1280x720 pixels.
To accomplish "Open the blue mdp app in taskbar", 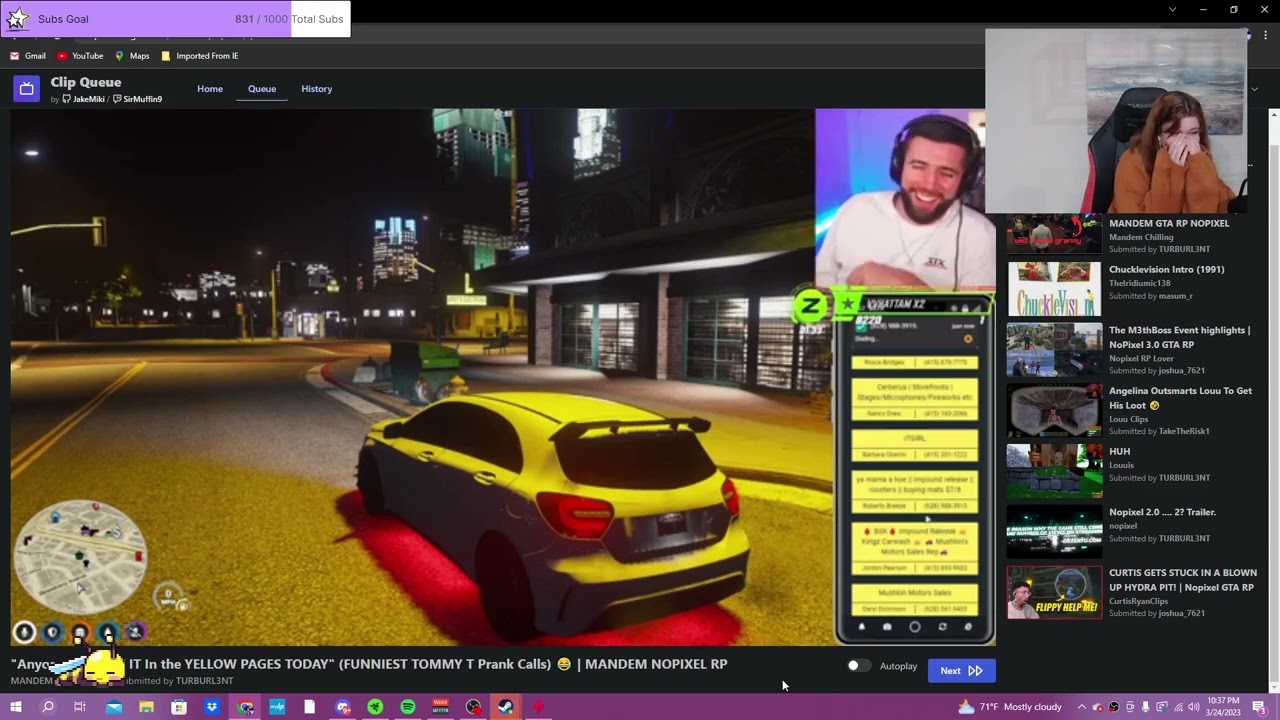I will point(277,707).
